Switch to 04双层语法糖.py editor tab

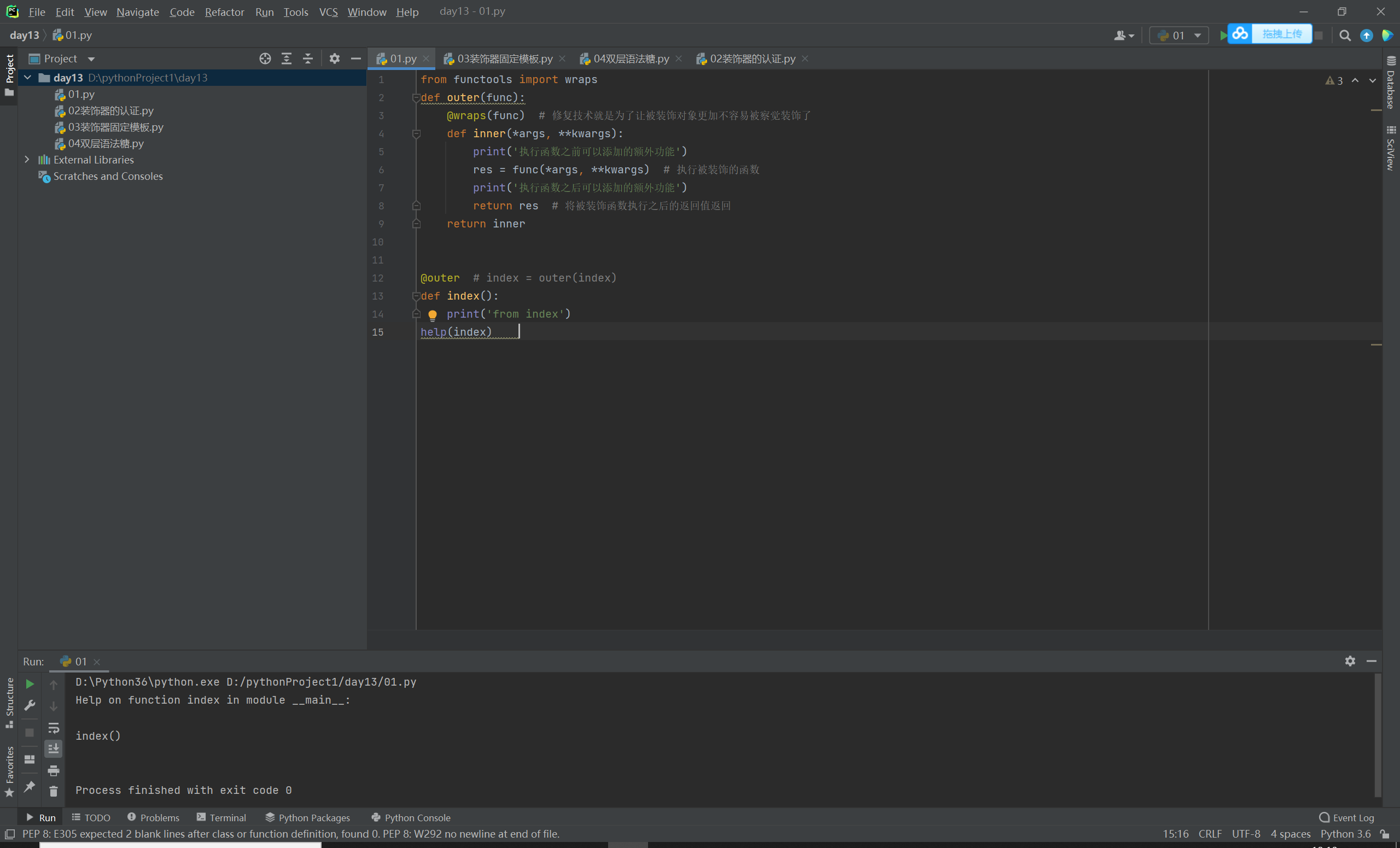point(630,59)
